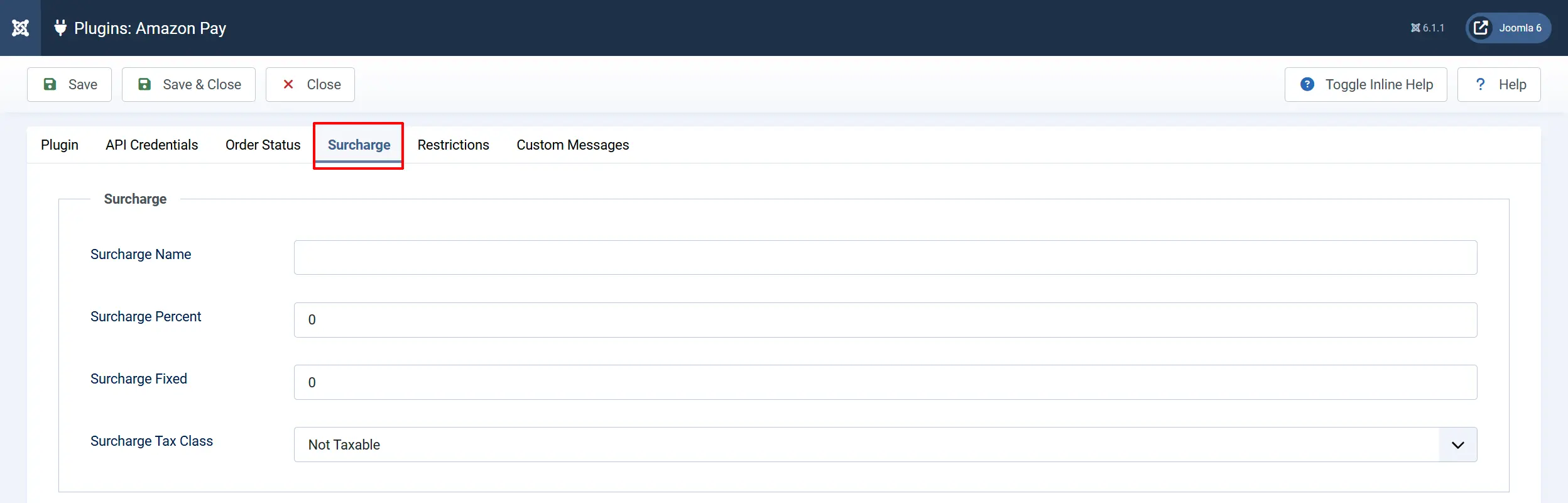Viewport: 1568px width, 503px height.
Task: Click the Save button
Action: click(69, 84)
